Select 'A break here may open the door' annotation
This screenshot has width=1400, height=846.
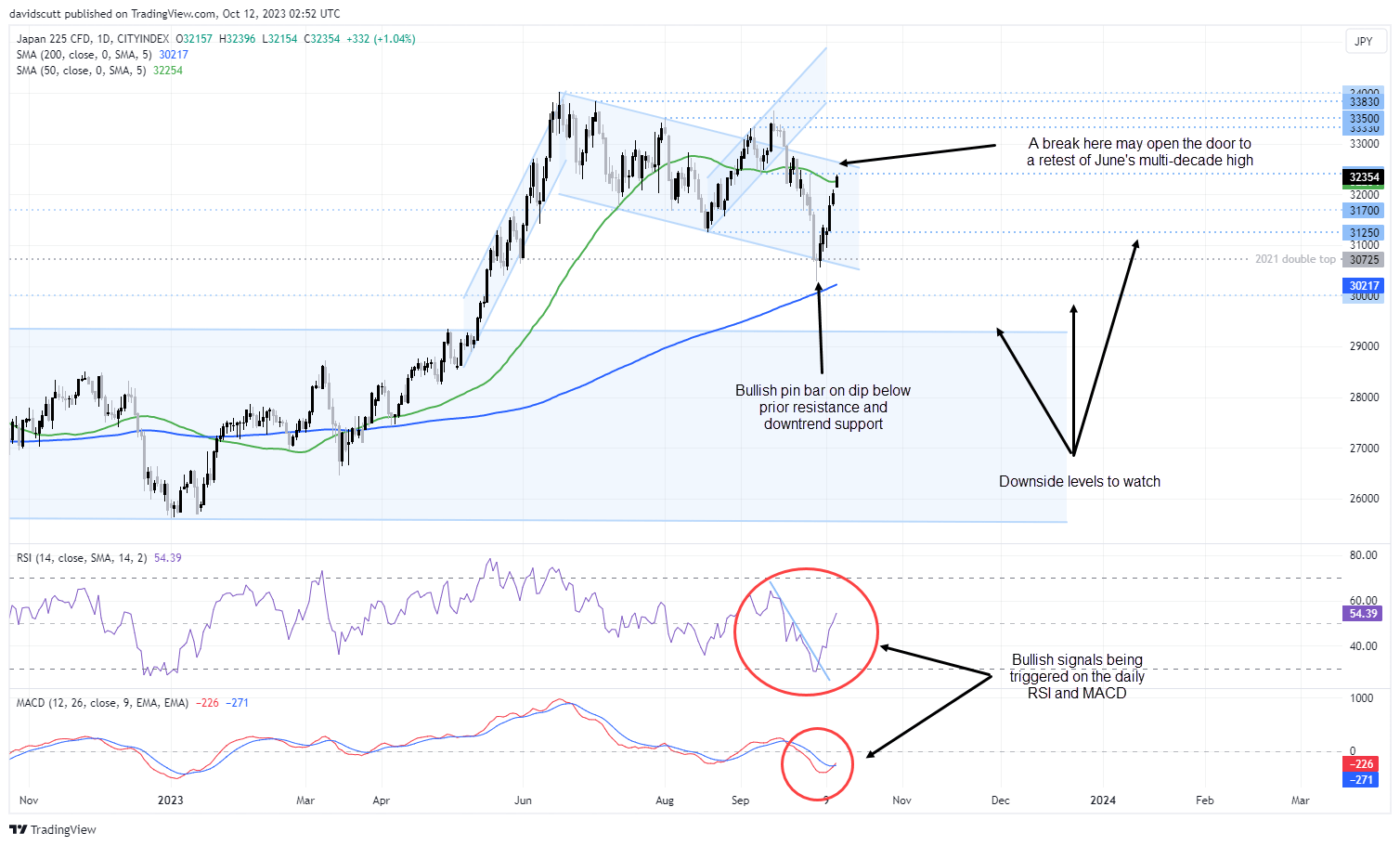click(1140, 152)
